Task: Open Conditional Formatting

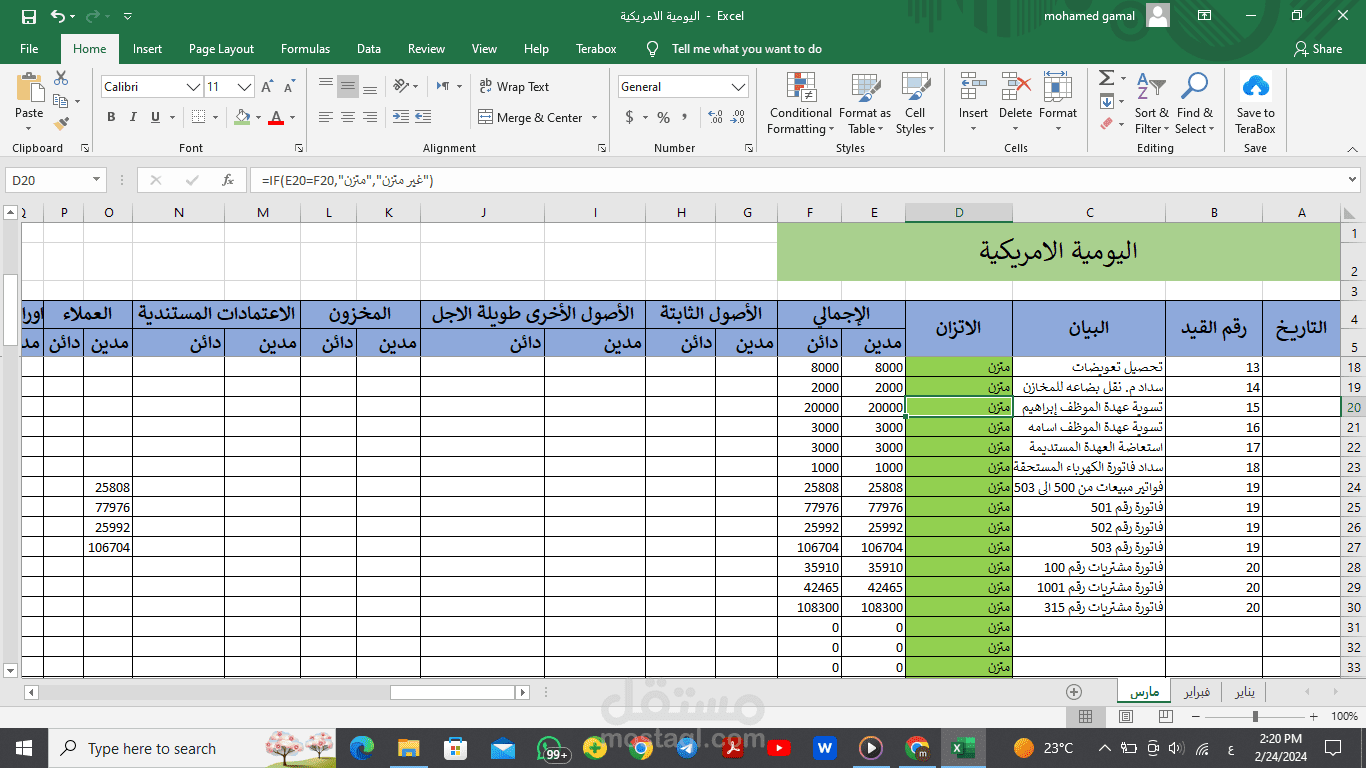Action: 800,103
